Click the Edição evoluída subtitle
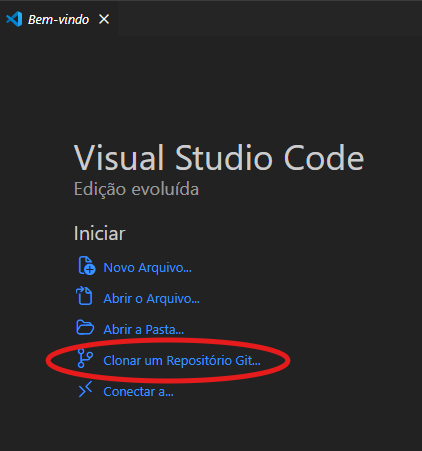This screenshot has height=451, width=422. click(136, 189)
